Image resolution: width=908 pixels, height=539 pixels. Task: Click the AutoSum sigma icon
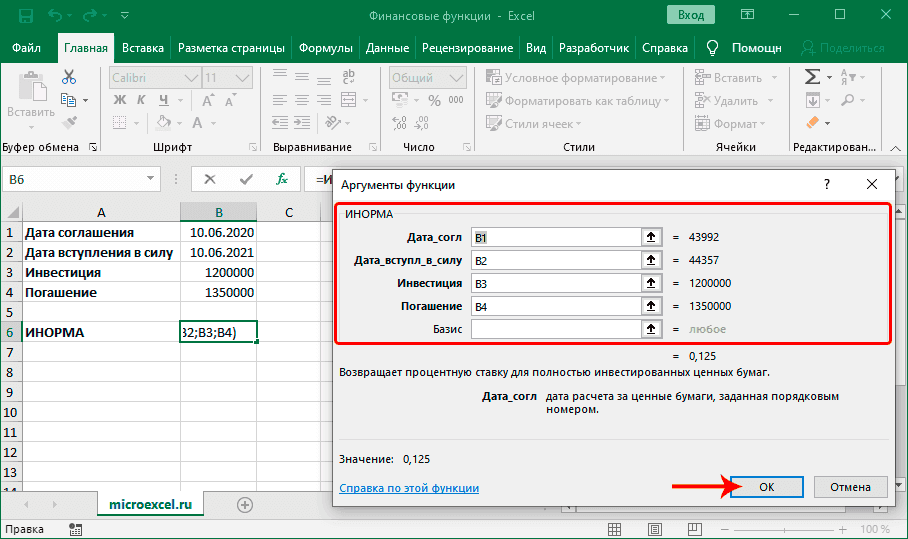812,77
